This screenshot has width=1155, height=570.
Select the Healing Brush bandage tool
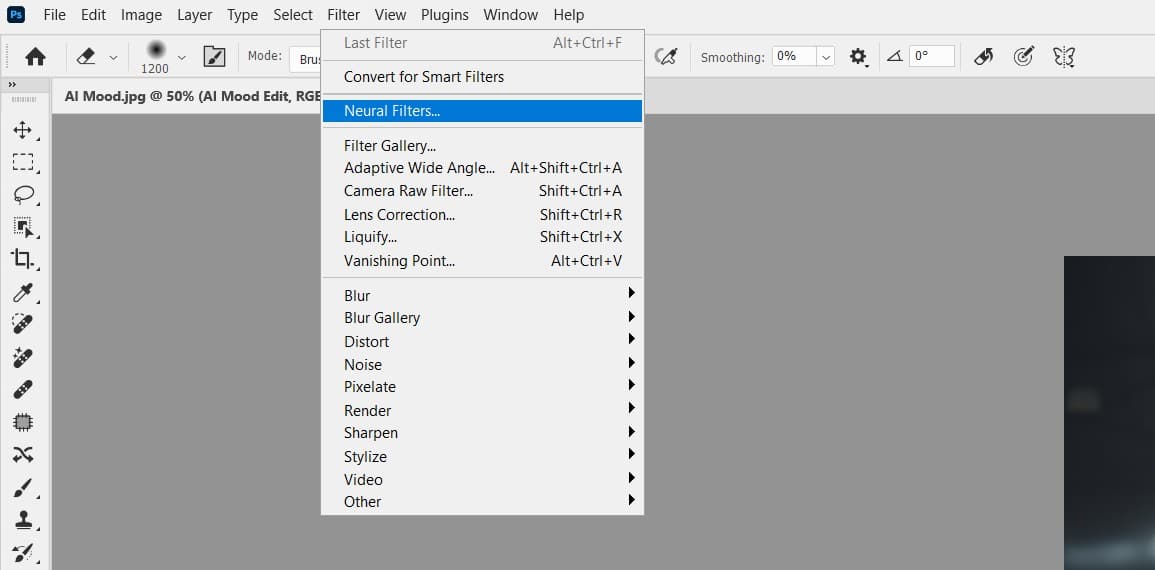[23, 389]
